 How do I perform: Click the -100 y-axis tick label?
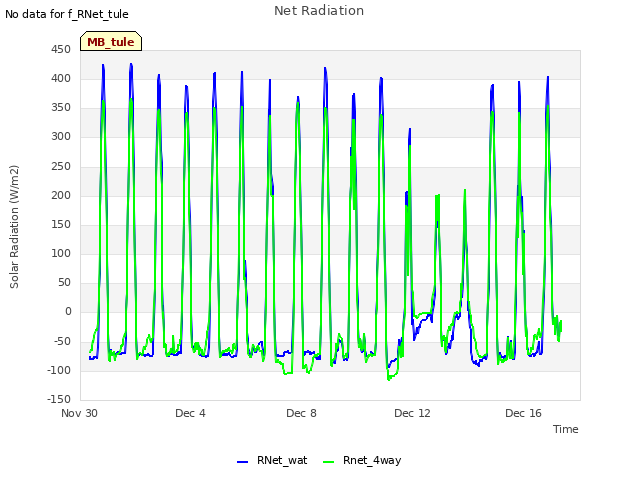(x=59, y=370)
